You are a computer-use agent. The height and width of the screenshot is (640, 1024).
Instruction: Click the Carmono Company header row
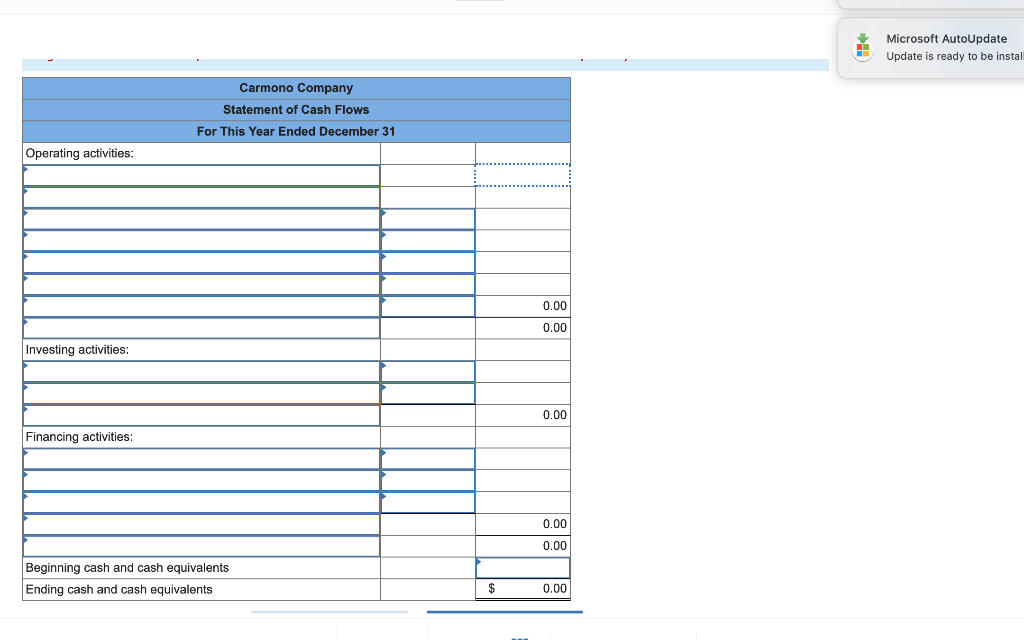295,88
